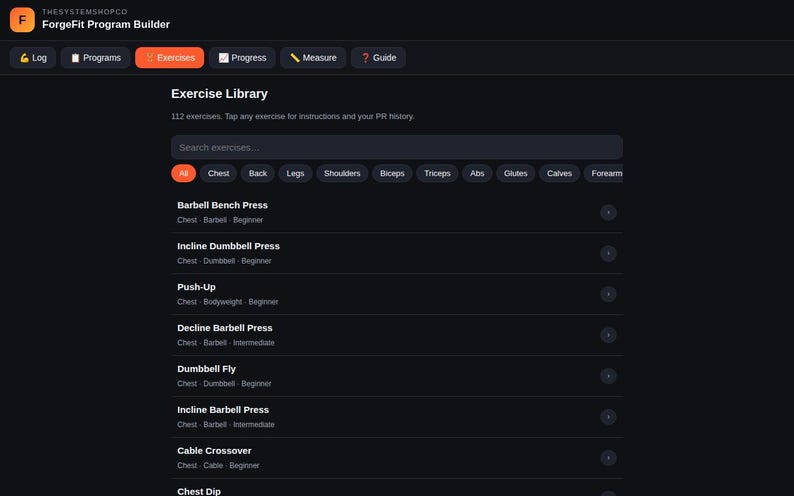The height and width of the screenshot is (496, 794).
Task: Filter exercises by Shoulders
Action: coord(342,173)
